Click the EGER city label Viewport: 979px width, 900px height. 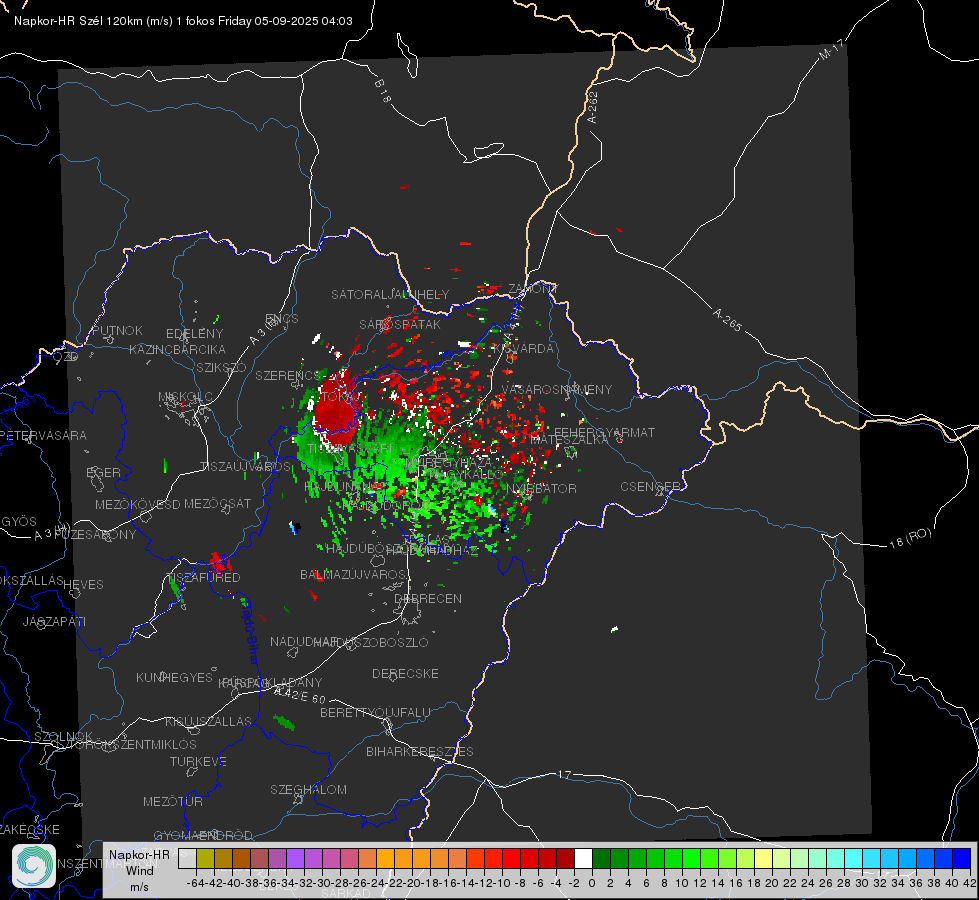pos(104,472)
